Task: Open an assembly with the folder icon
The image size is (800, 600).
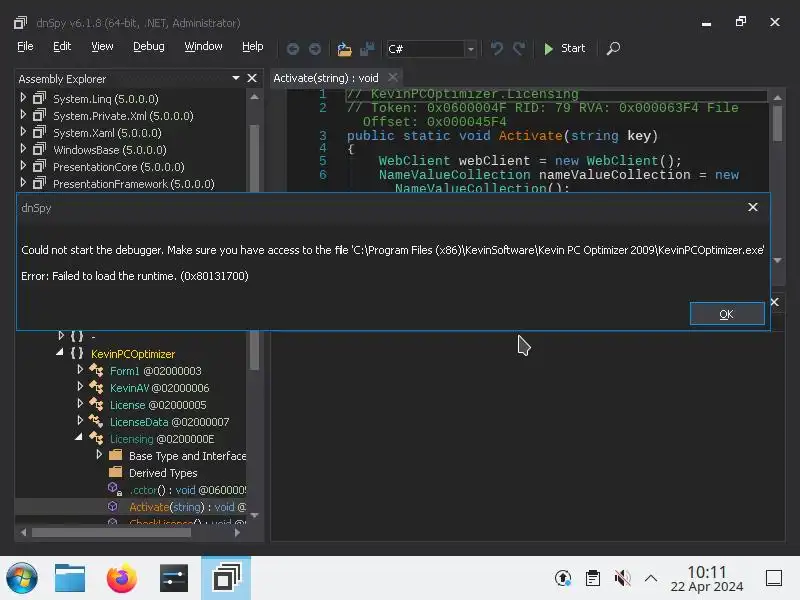Action: [344, 49]
